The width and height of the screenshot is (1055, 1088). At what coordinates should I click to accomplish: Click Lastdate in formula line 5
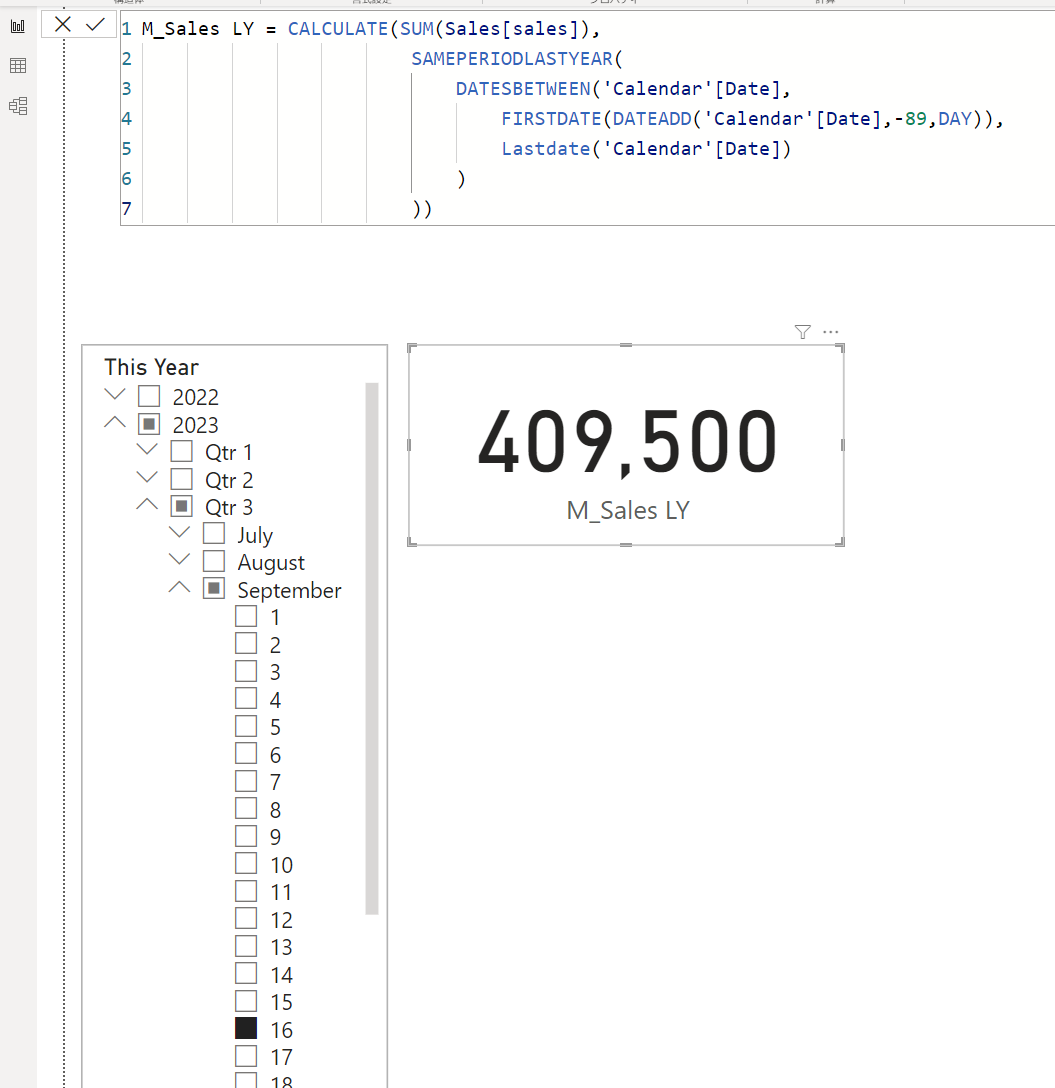546,148
